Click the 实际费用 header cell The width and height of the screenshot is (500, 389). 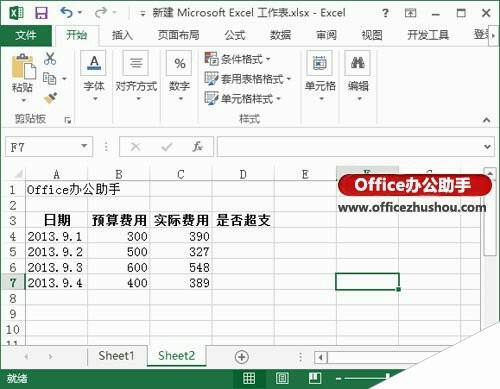click(181, 220)
